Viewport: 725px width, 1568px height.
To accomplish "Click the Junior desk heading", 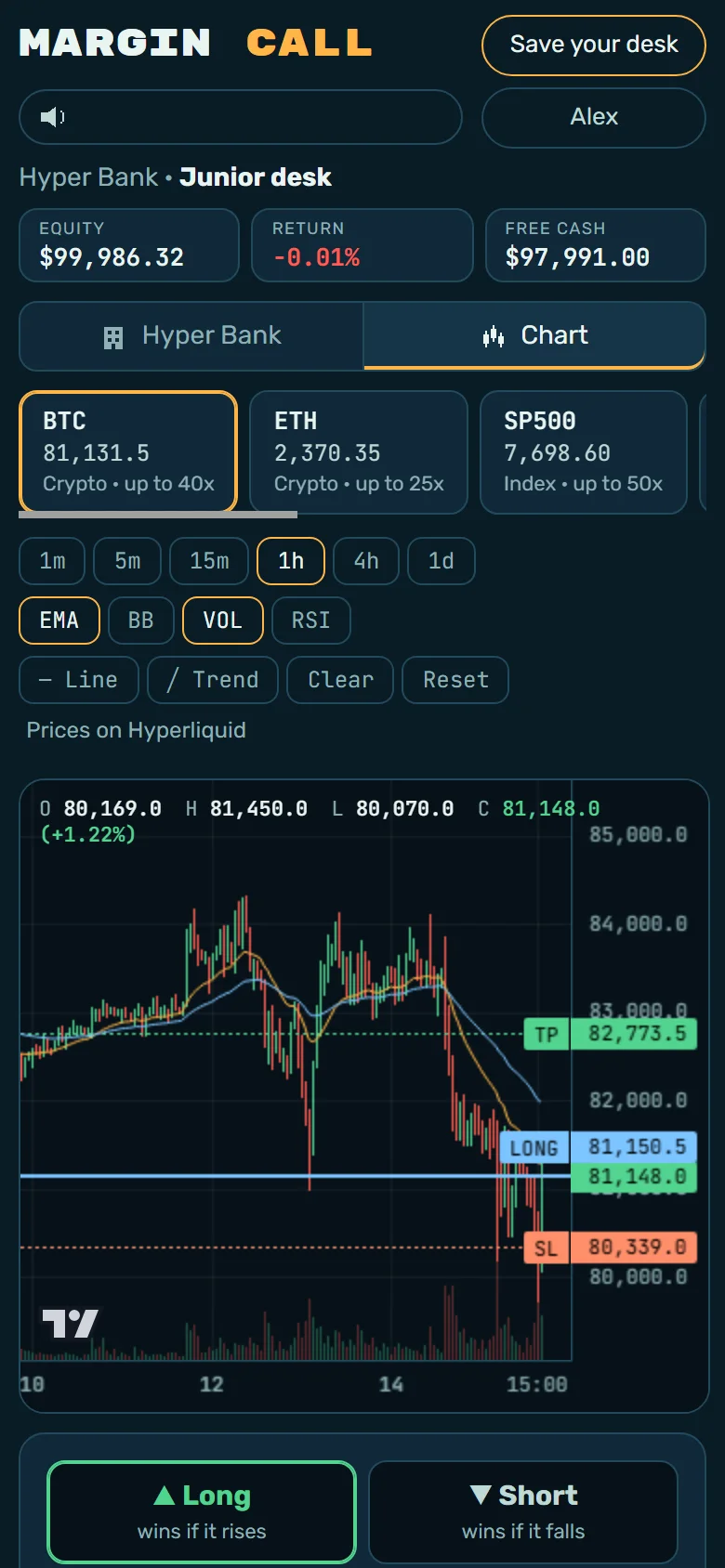I will coord(256,177).
